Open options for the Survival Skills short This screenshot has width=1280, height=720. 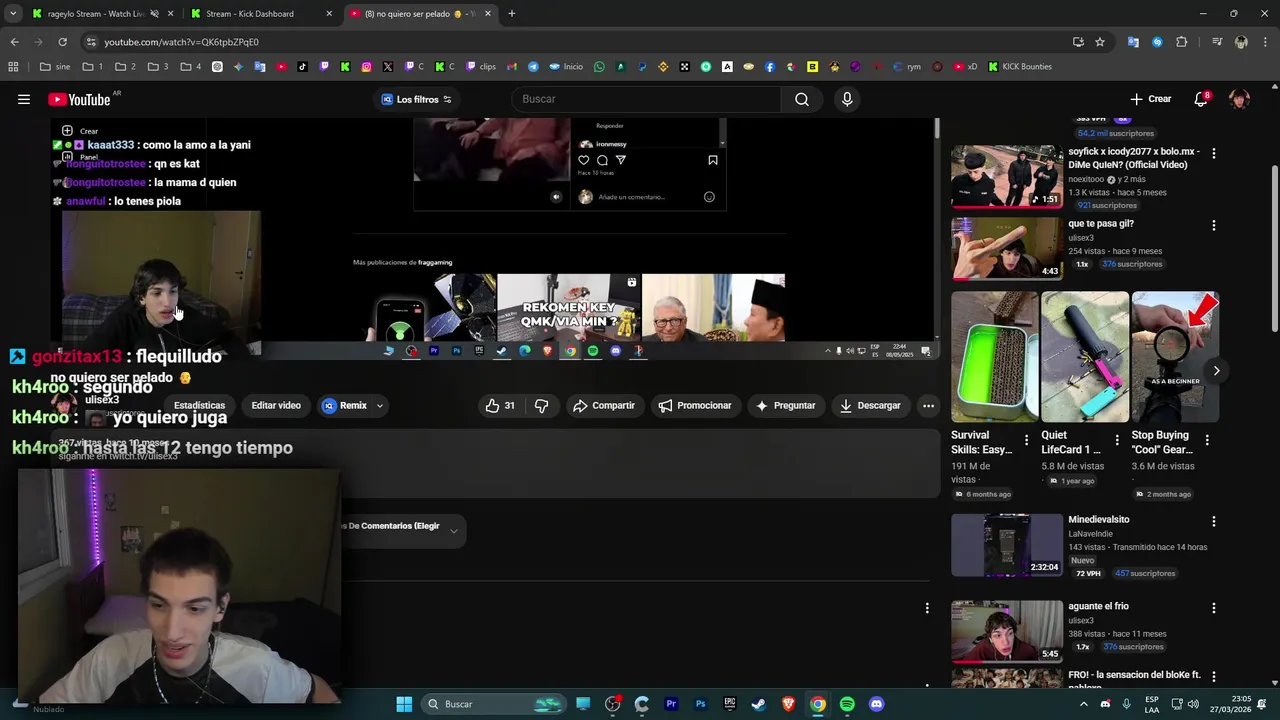point(1026,440)
